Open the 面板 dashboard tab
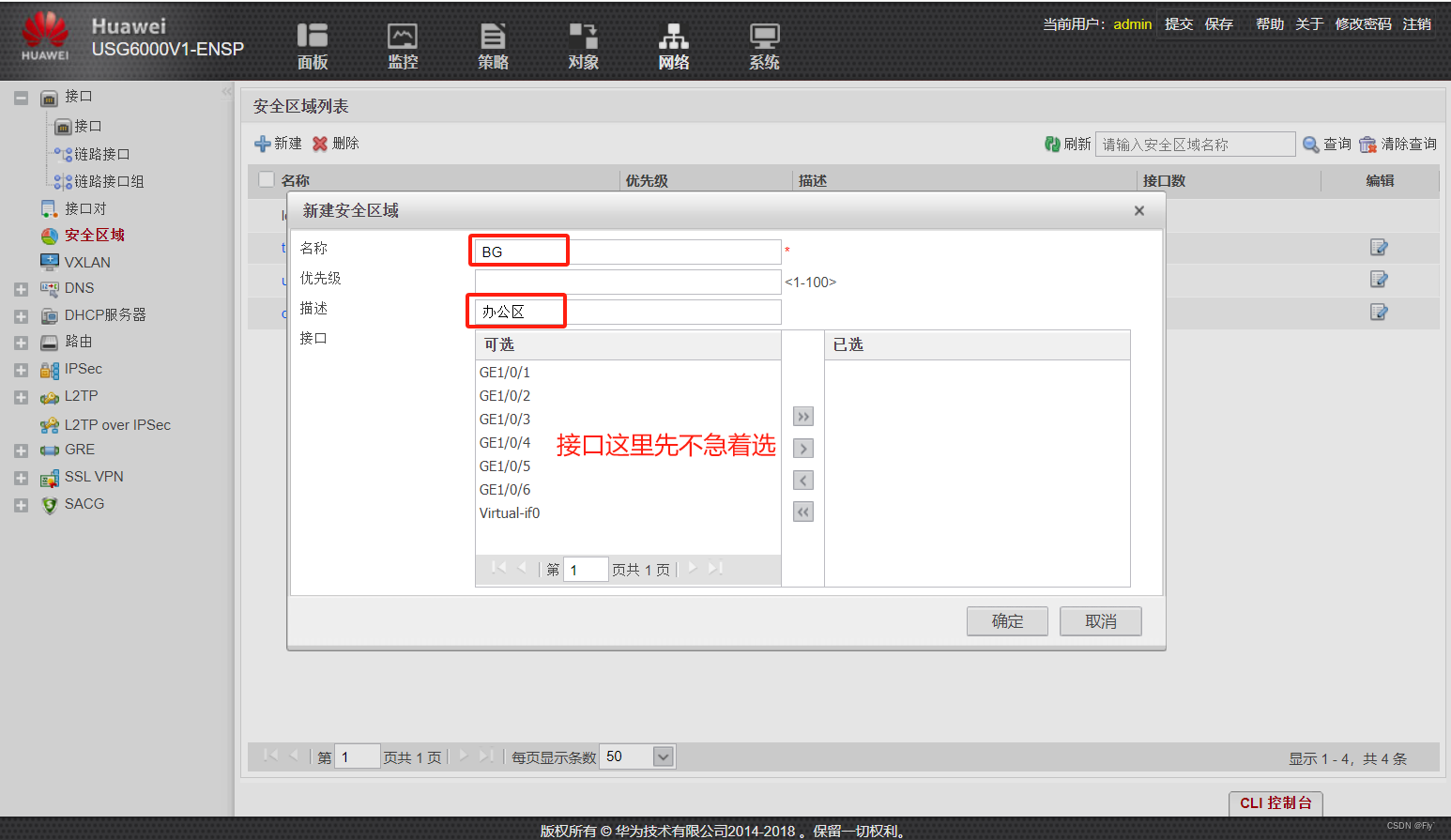Viewport: 1451px width, 840px height. [313, 47]
